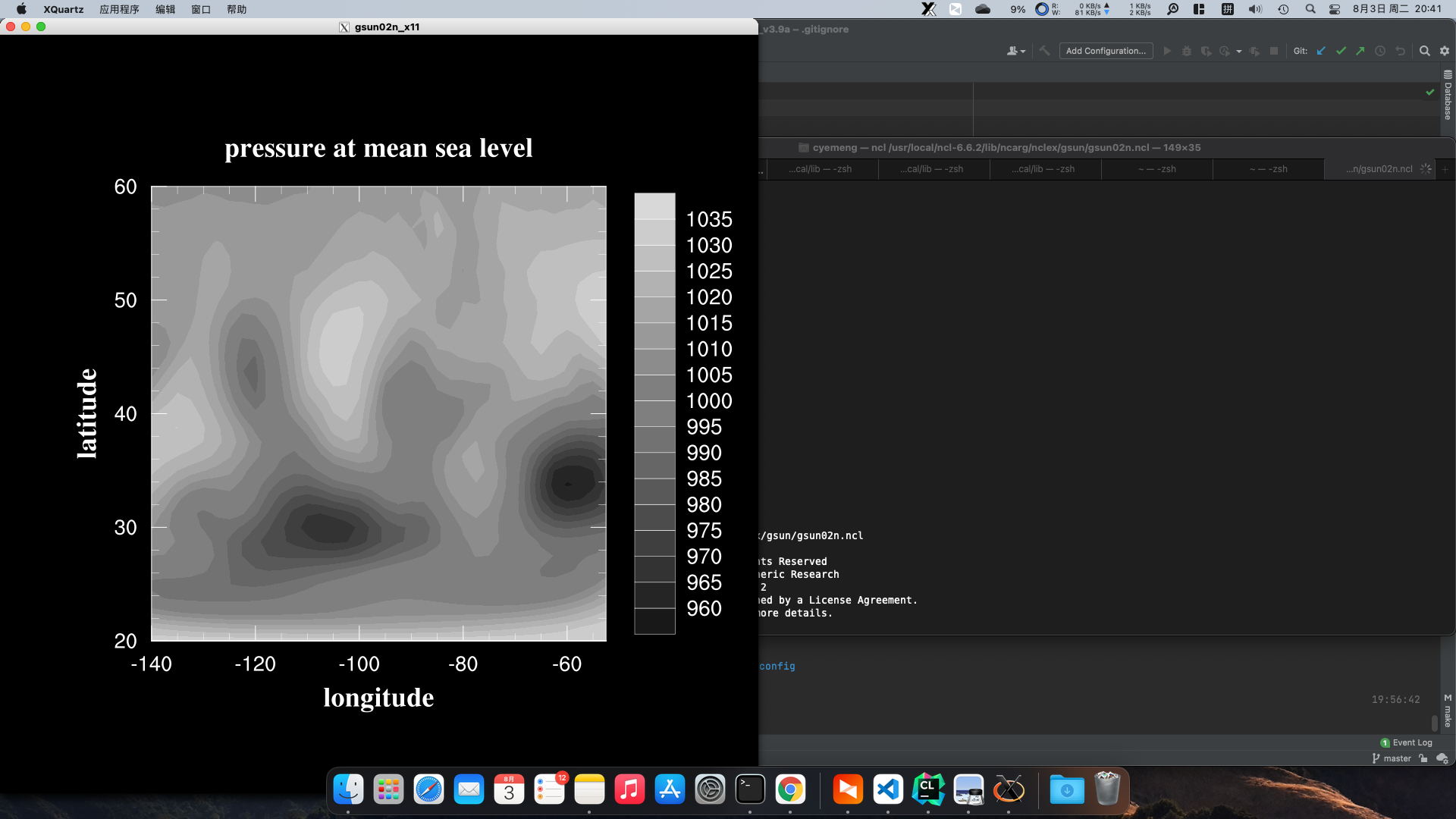Screen dimensions: 1456x819
Task: Click the build hammer icon
Action: tap(1044, 51)
